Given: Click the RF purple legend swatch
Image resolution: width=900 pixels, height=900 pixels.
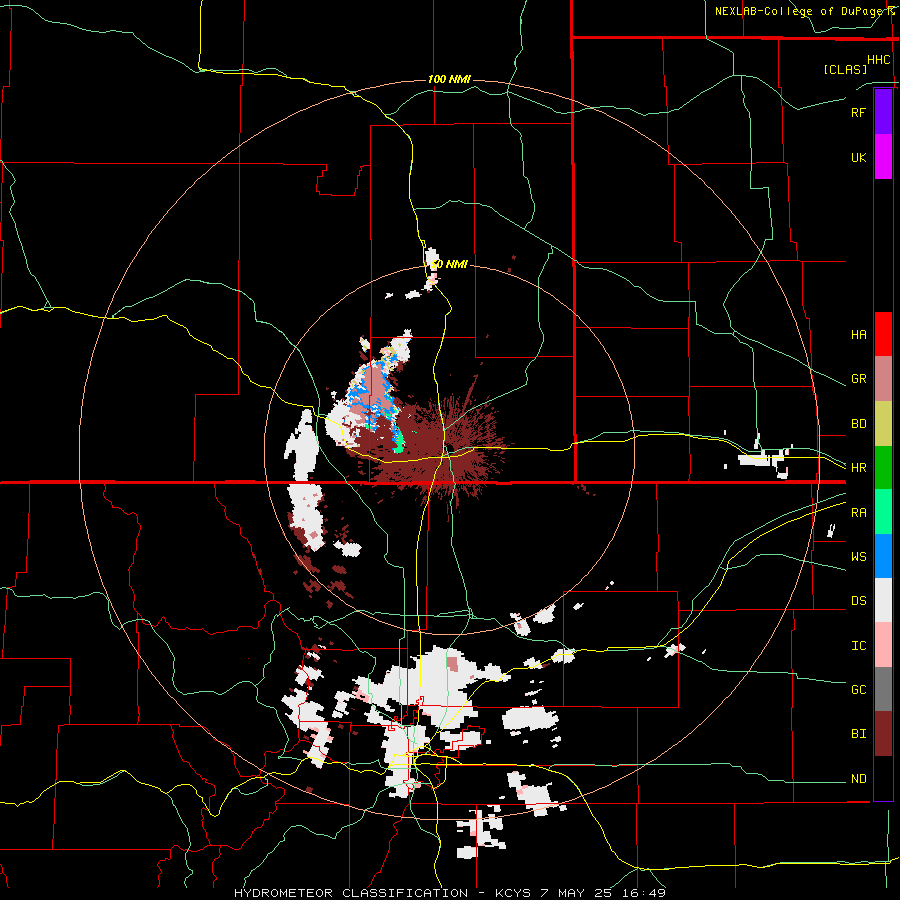Looking at the screenshot, I should (x=883, y=111).
